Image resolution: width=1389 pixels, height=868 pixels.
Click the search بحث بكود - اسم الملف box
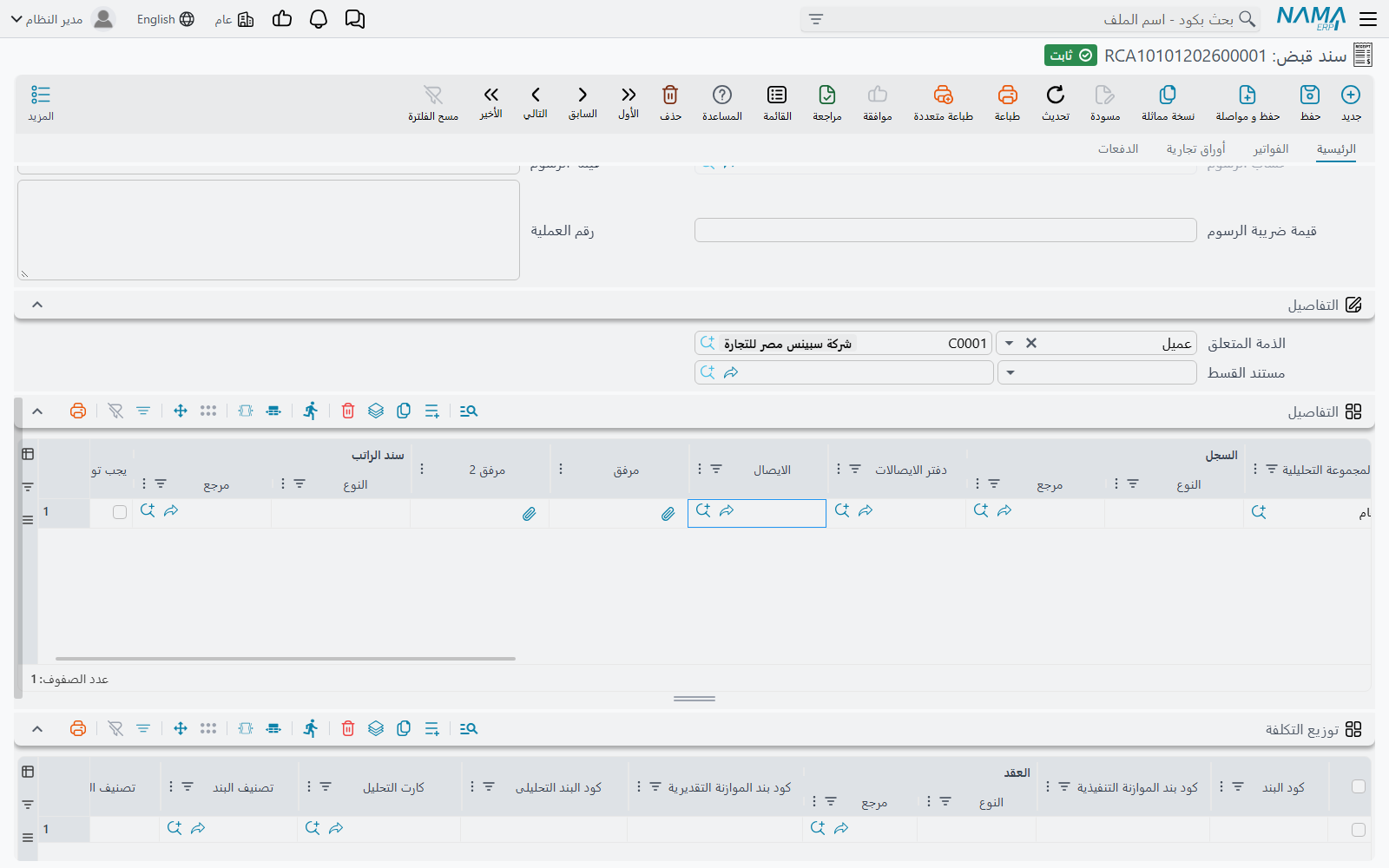[x=1030, y=19]
